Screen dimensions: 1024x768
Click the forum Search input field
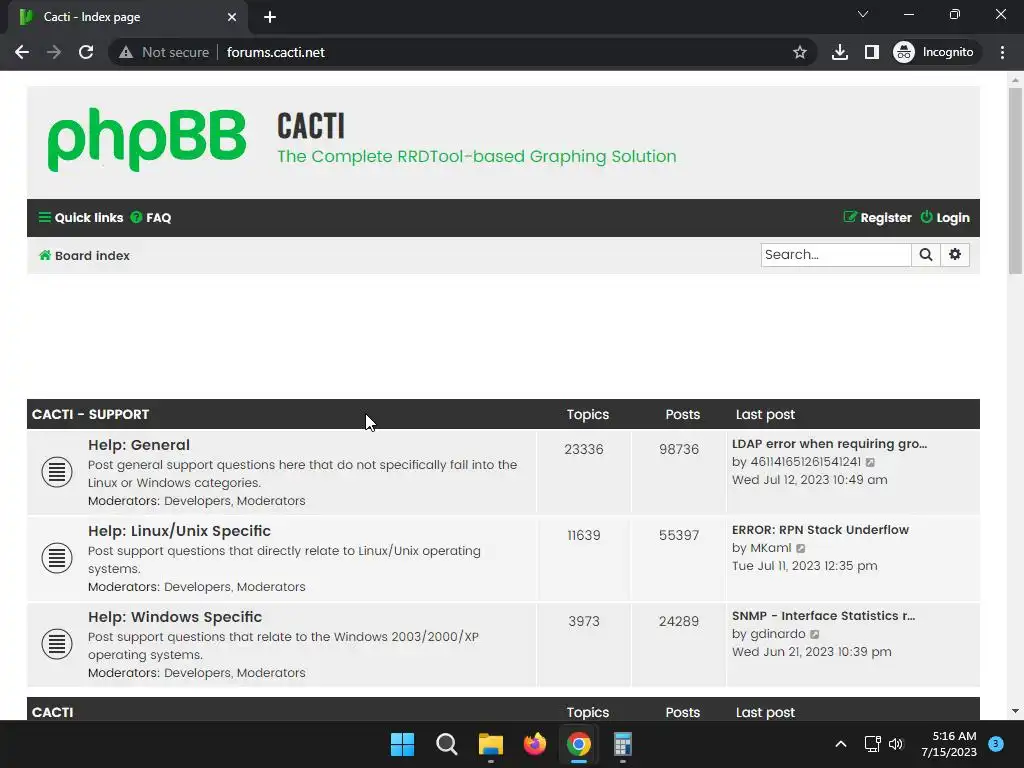pos(836,255)
